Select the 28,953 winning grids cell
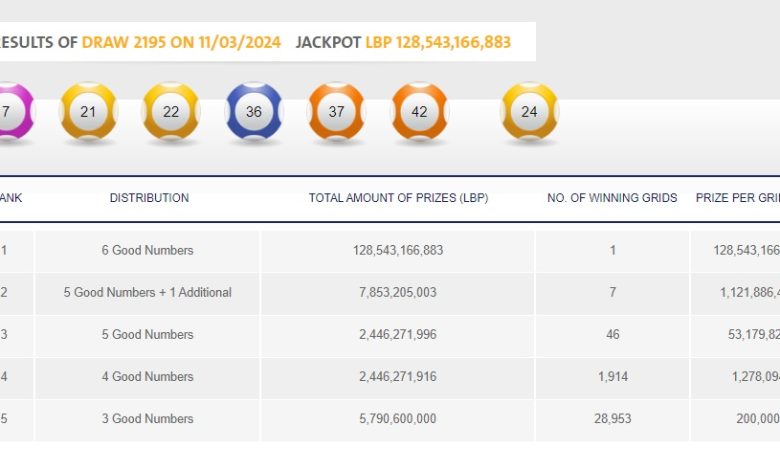Screen dimensions: 780x470 [612, 418]
